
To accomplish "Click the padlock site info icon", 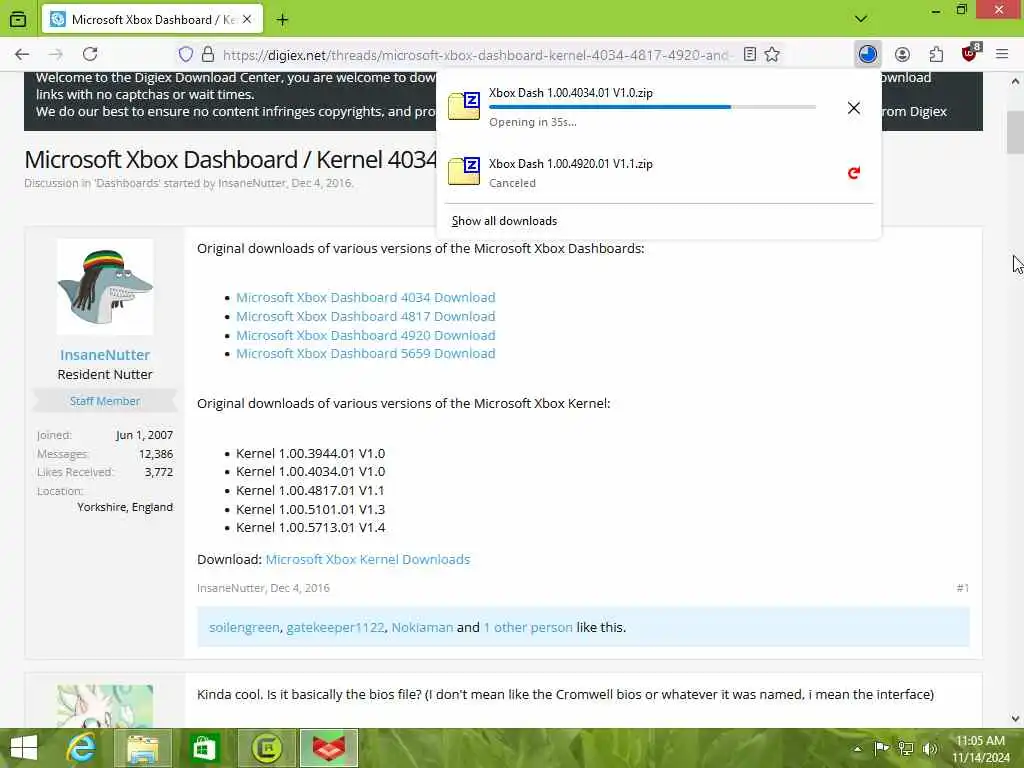I will [208, 55].
